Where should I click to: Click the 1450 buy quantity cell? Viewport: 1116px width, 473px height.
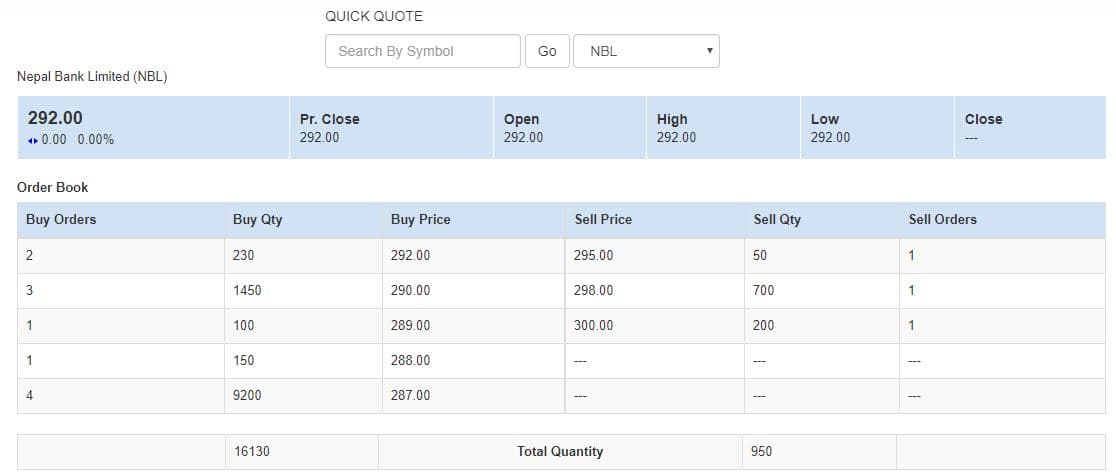pyautogui.click(x=303, y=290)
